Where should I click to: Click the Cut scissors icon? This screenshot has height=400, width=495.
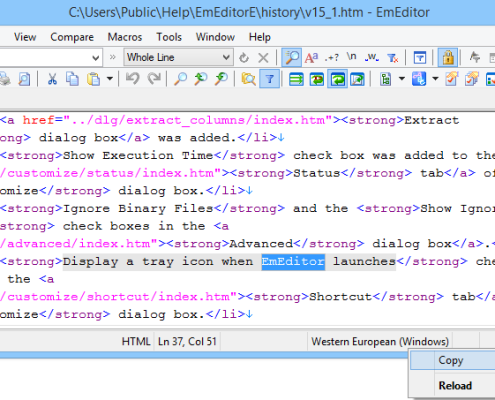tap(52, 79)
